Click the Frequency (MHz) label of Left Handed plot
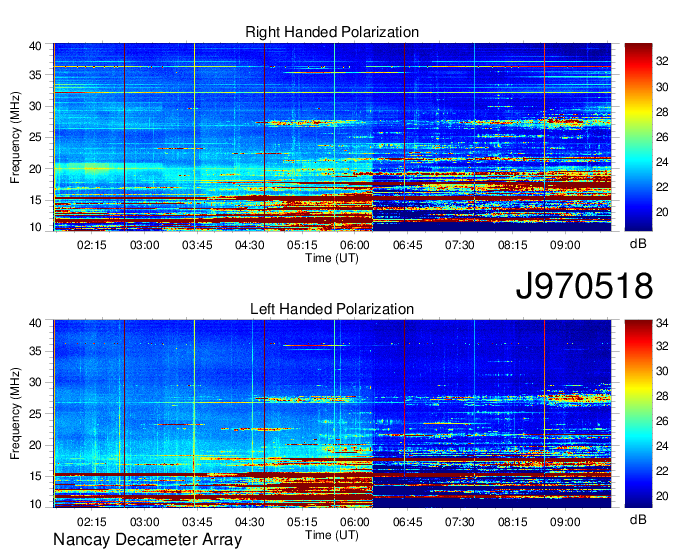Screen dimensions: 680x552 [15, 414]
